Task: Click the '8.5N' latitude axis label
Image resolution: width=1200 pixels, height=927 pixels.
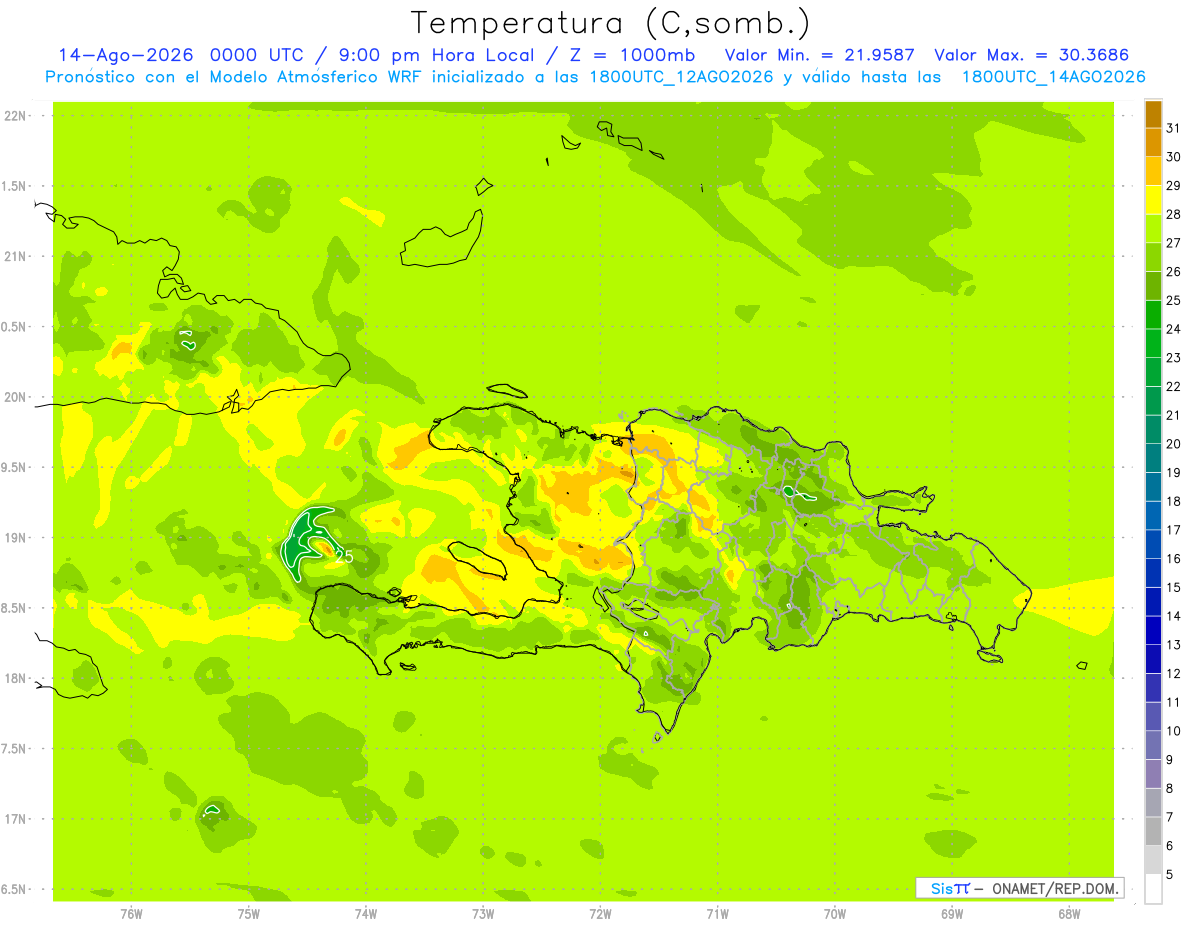Action: coord(15,608)
